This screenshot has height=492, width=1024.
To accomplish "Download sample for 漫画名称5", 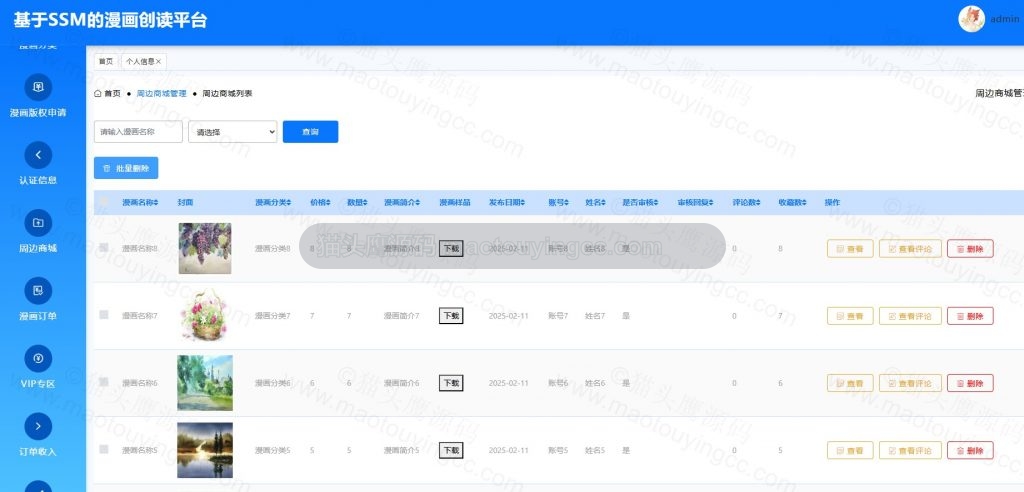I will point(451,450).
